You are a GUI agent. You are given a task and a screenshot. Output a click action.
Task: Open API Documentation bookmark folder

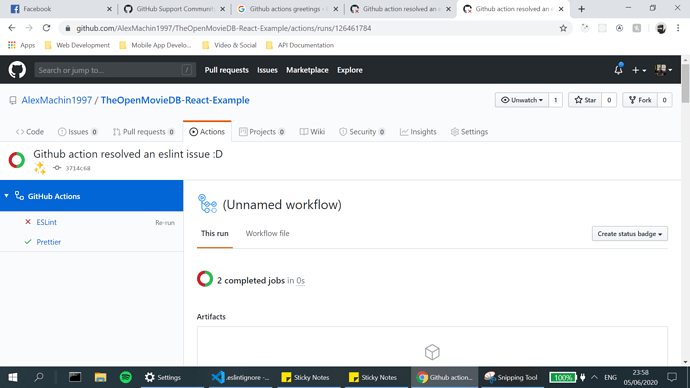click(300, 45)
